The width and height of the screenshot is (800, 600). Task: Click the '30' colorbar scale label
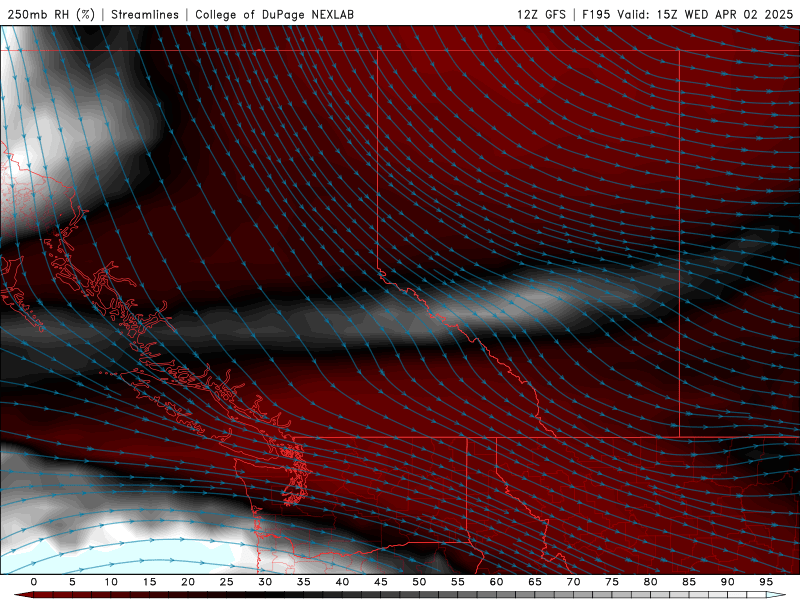265,582
